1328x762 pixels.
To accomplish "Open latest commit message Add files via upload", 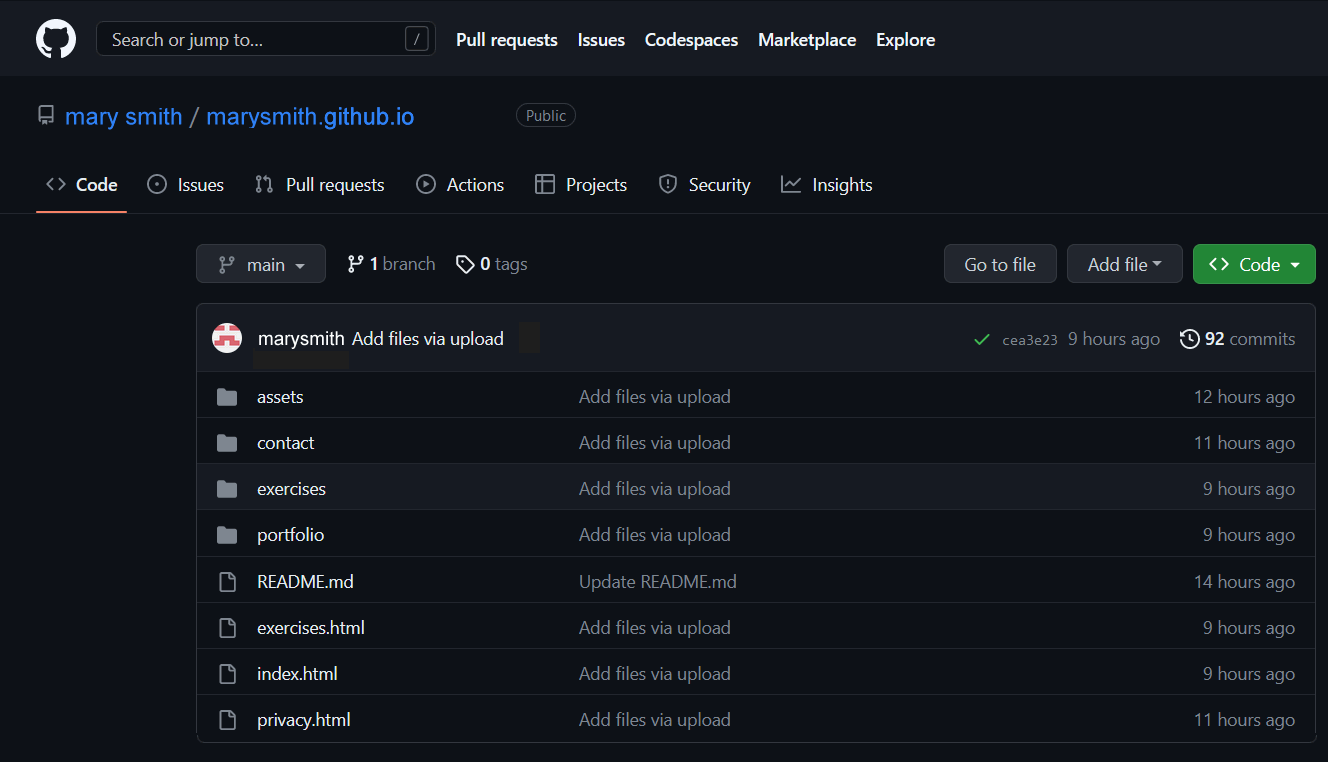I will (428, 339).
